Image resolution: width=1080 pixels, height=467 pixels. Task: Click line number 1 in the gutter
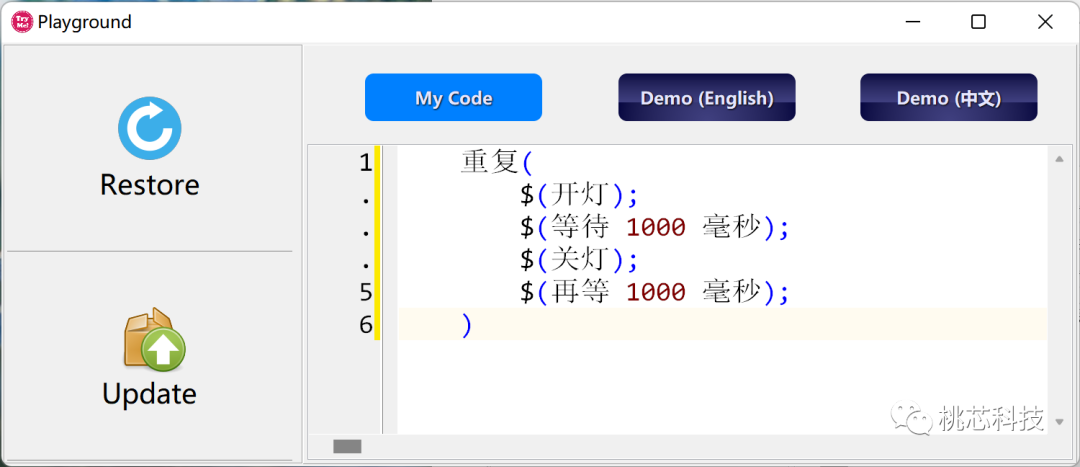365,162
